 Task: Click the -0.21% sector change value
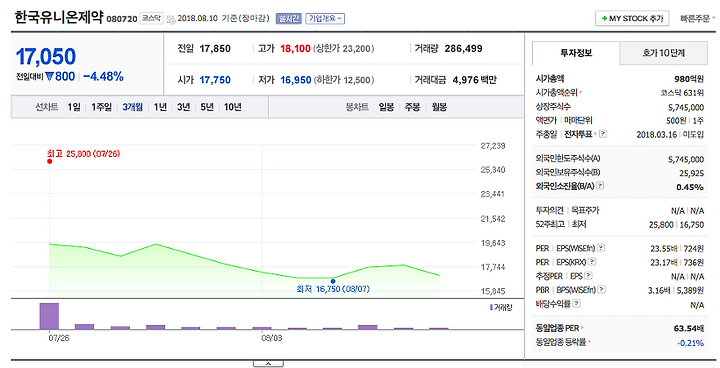click(691, 343)
